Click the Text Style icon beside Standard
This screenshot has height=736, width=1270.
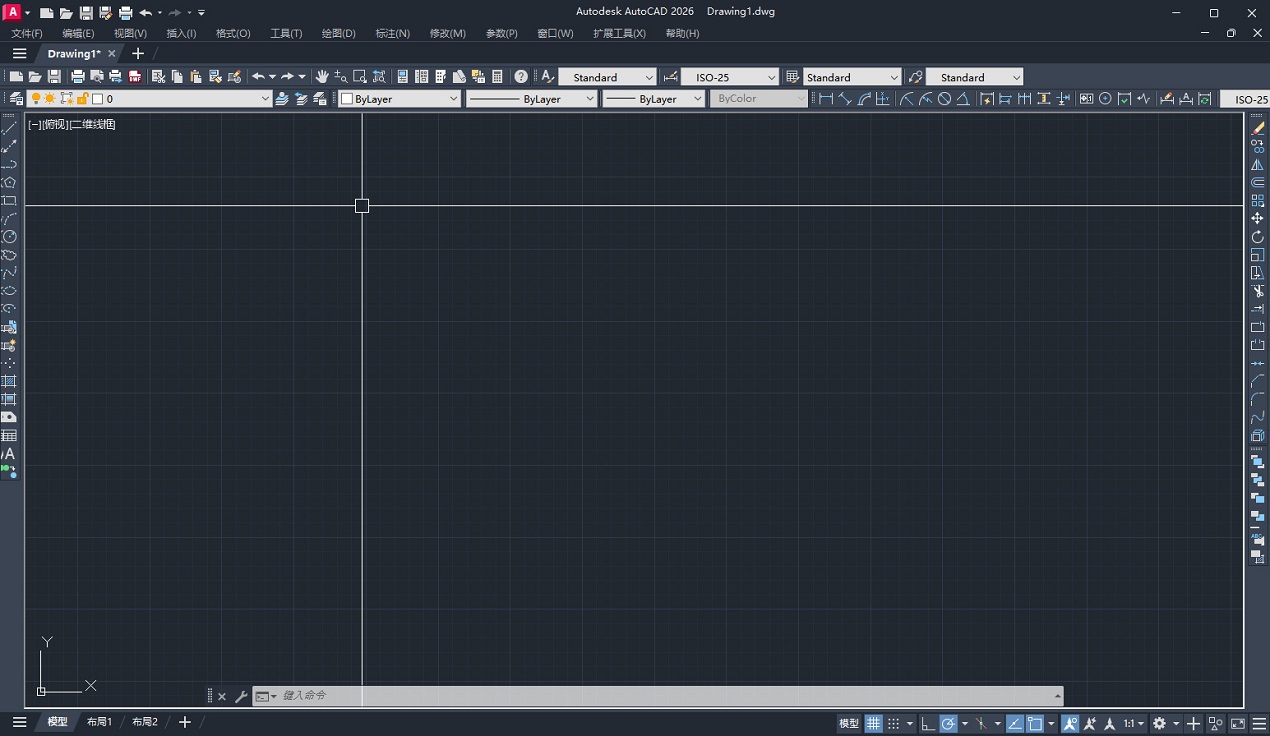coord(547,77)
